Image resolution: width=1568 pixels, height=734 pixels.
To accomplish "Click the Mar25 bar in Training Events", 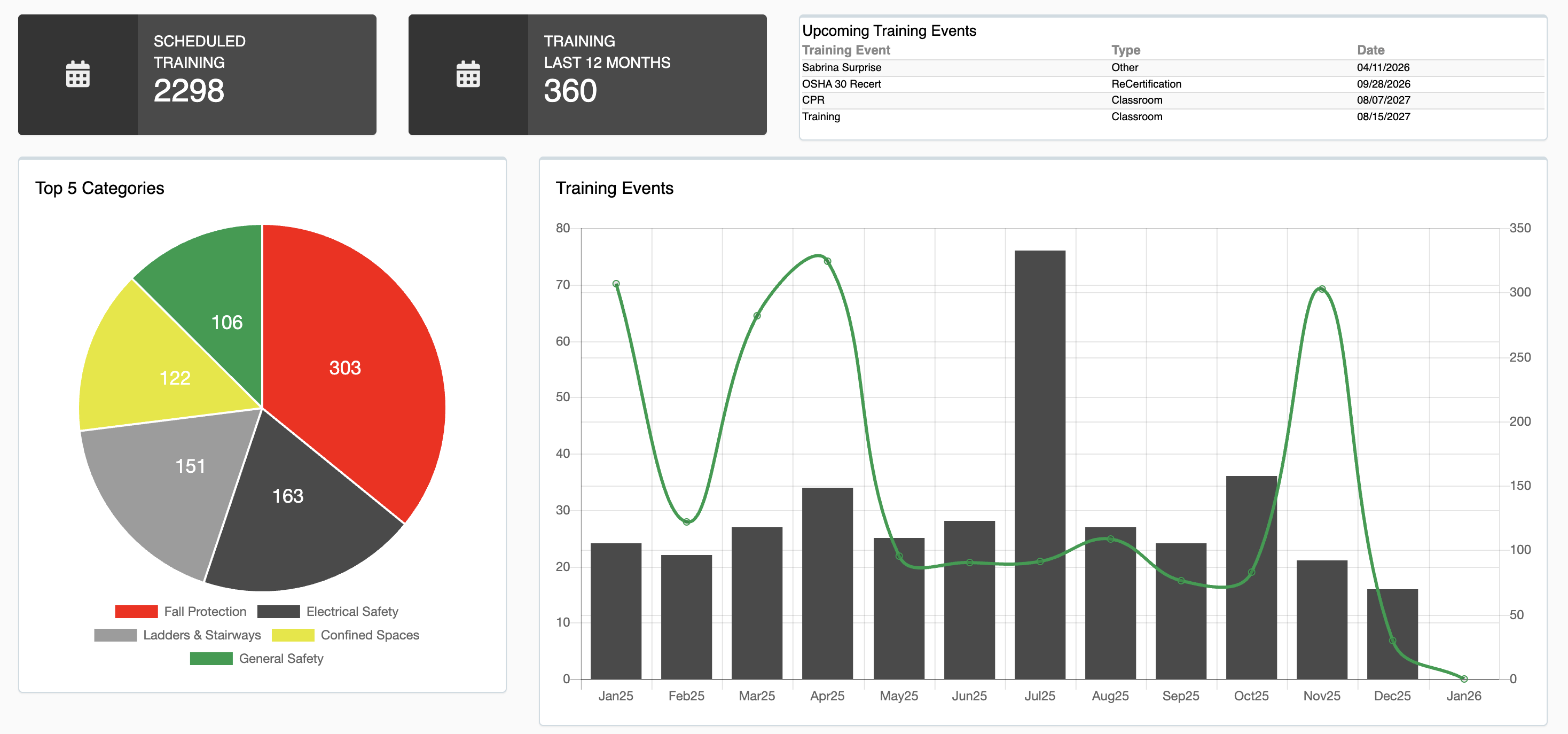I will 757,603.
